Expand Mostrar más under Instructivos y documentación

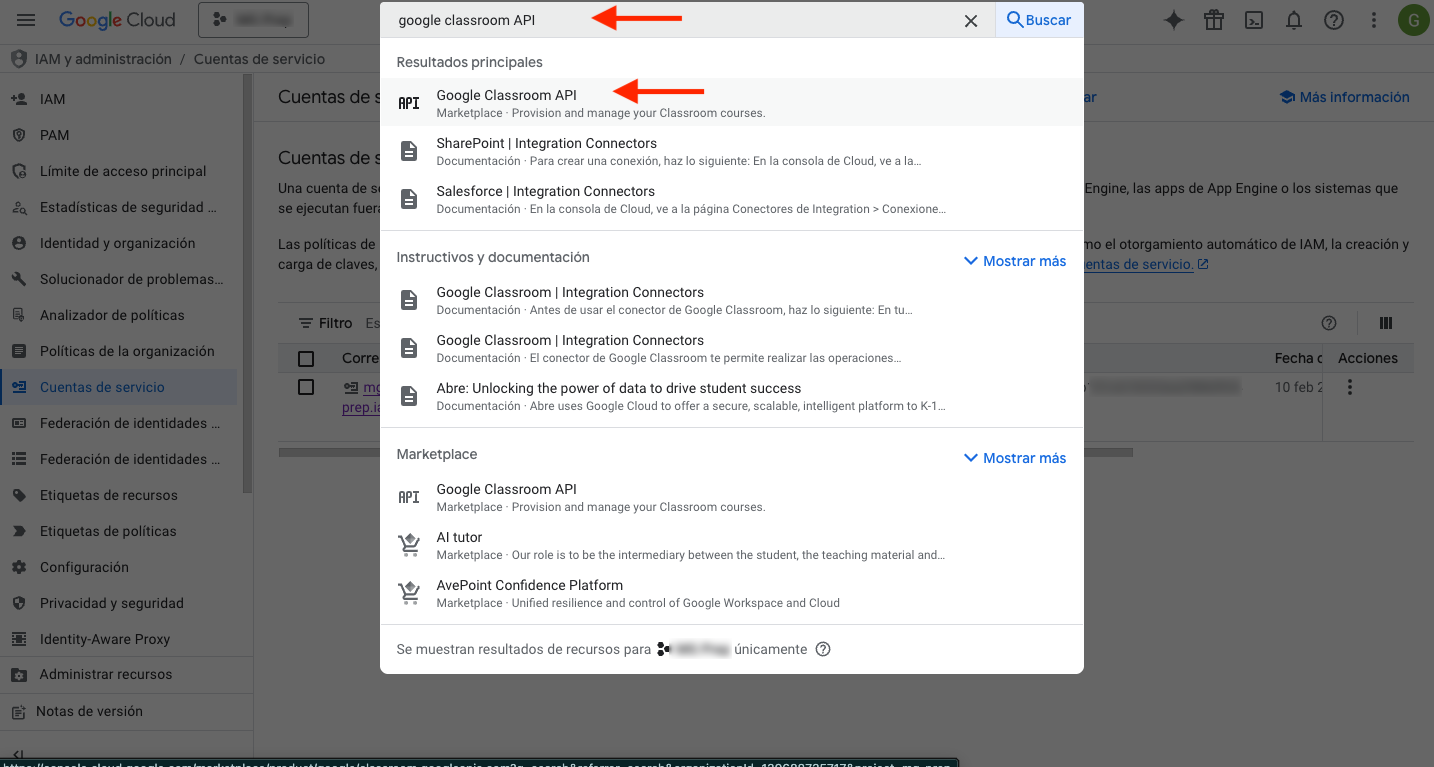pos(1014,261)
